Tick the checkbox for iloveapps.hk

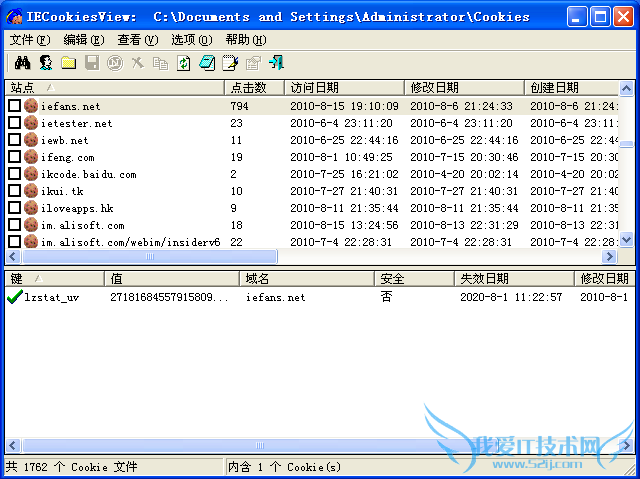tap(15, 208)
